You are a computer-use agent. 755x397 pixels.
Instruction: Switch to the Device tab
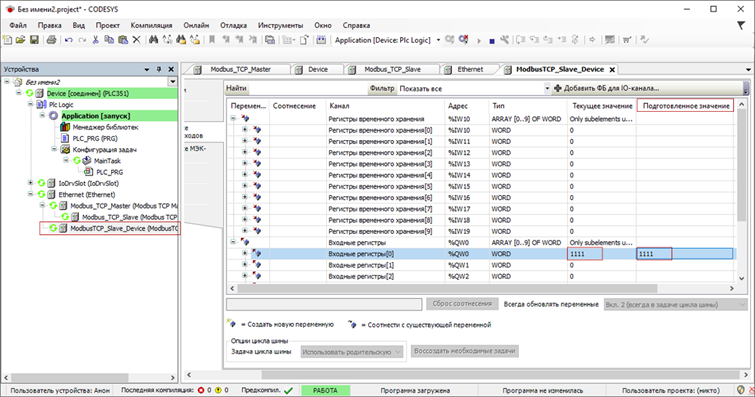point(317,69)
